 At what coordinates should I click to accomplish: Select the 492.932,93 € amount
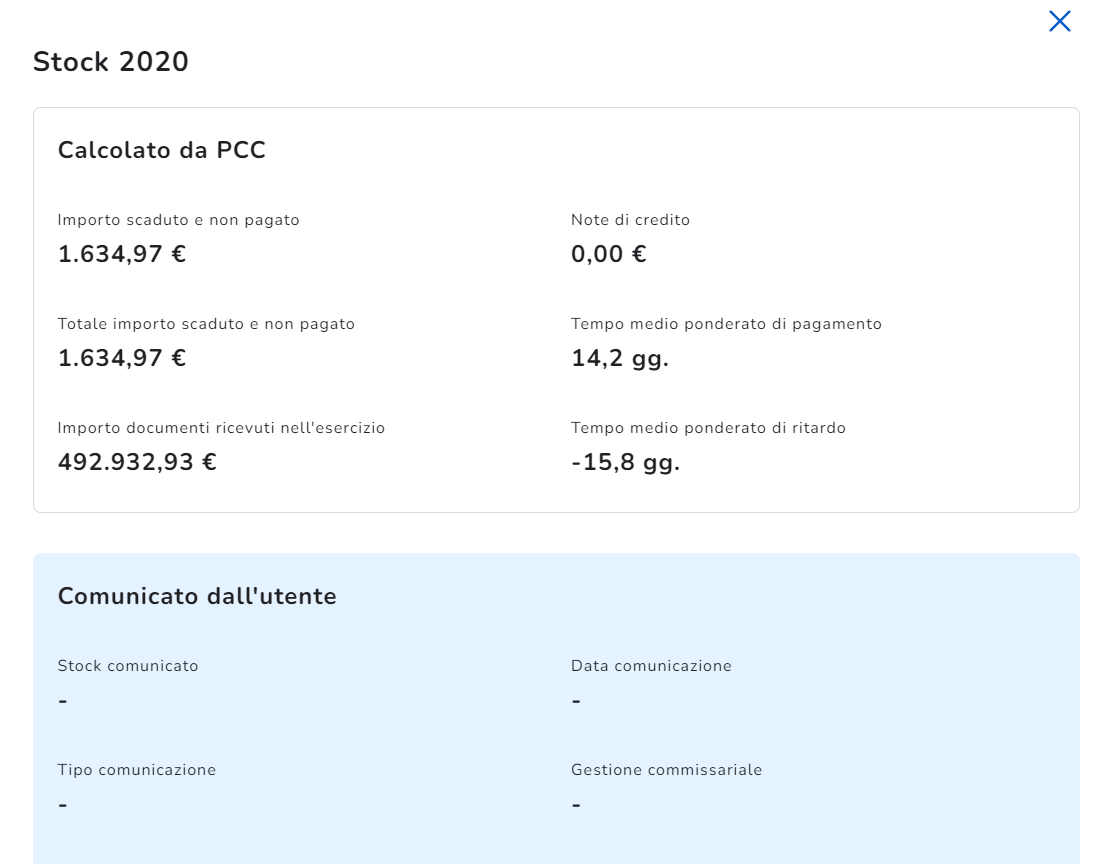coord(137,463)
